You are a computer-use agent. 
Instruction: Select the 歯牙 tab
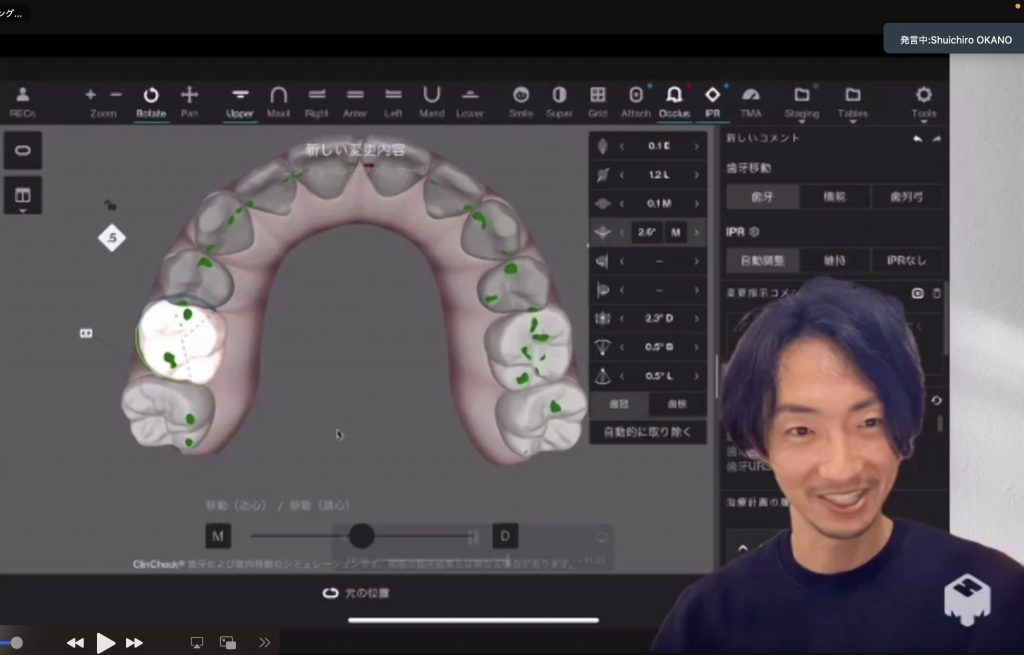coord(763,197)
